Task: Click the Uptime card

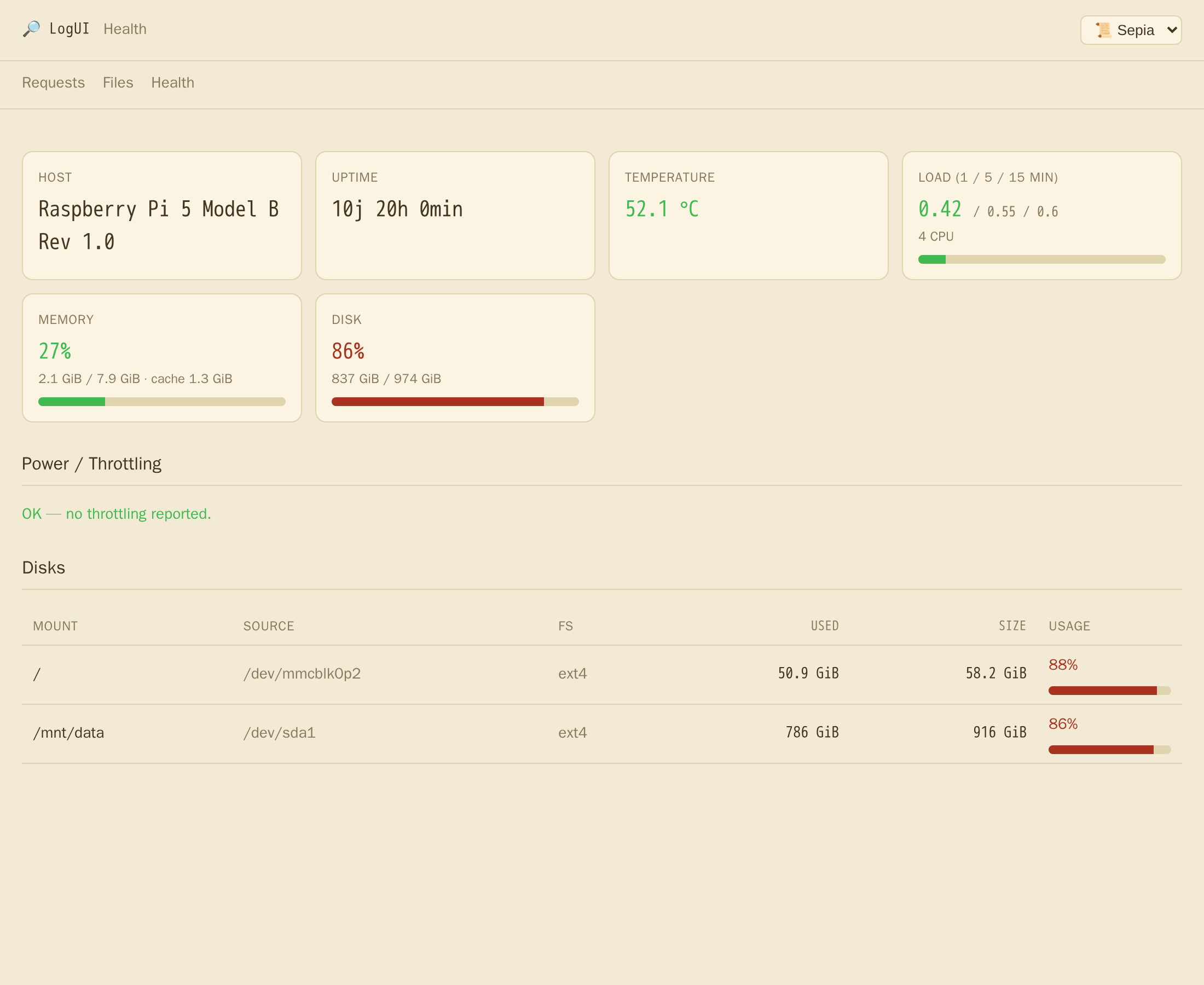Action: click(x=455, y=216)
